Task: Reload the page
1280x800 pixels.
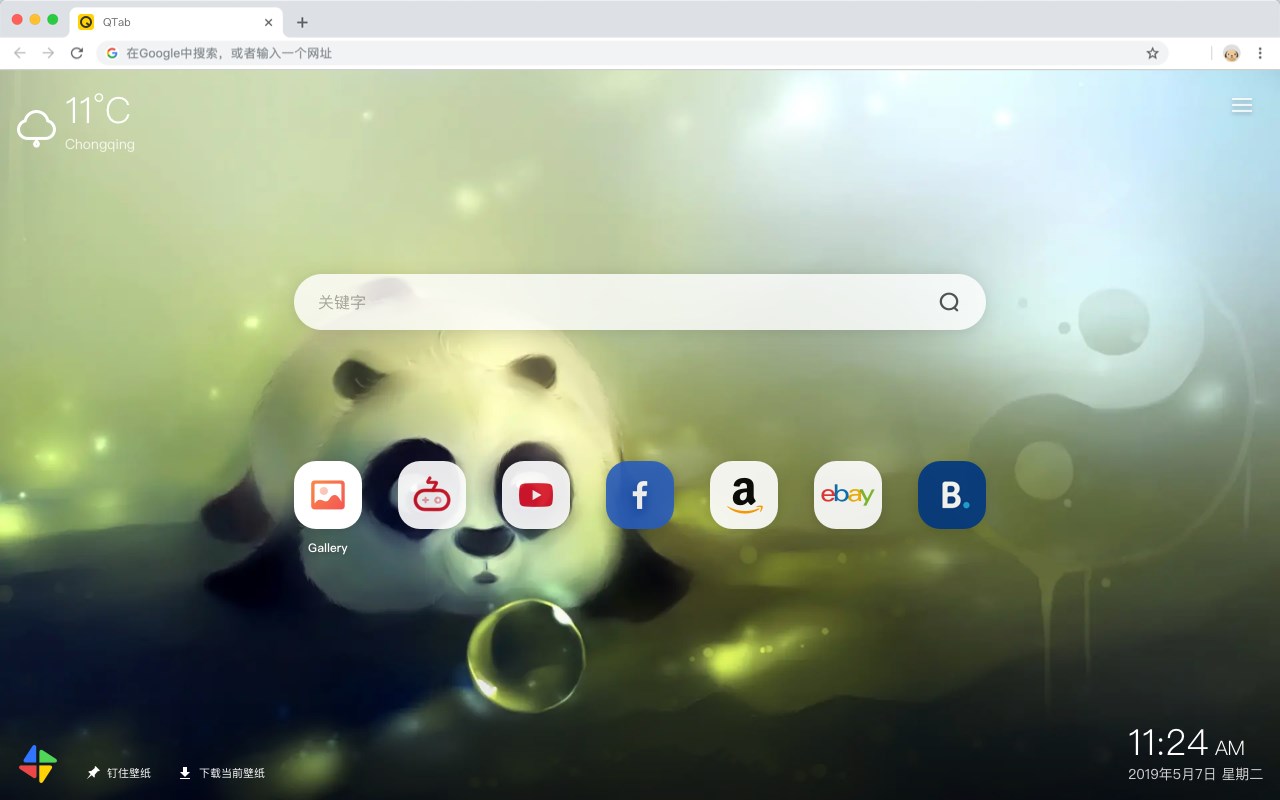Action: (77, 53)
